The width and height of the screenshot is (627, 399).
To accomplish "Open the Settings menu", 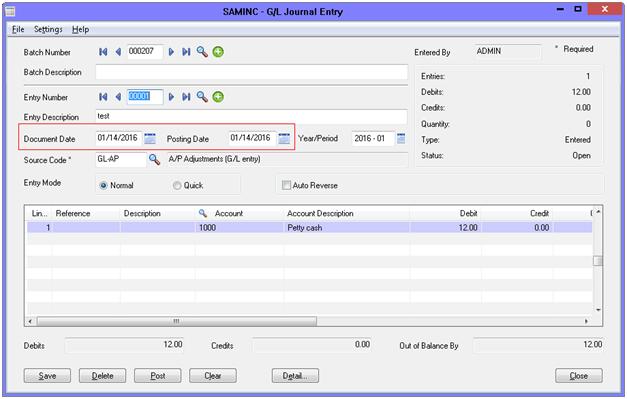I will pyautogui.click(x=48, y=29).
